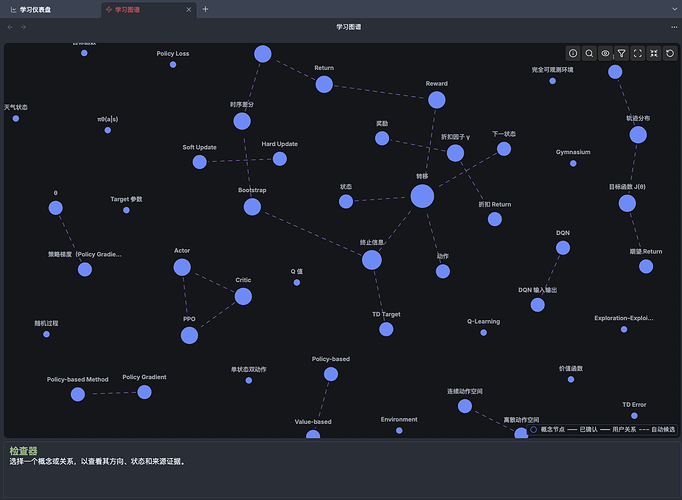The width and height of the screenshot is (682, 500).
Task: Go back with the left arrow
Action: (x=10, y=27)
